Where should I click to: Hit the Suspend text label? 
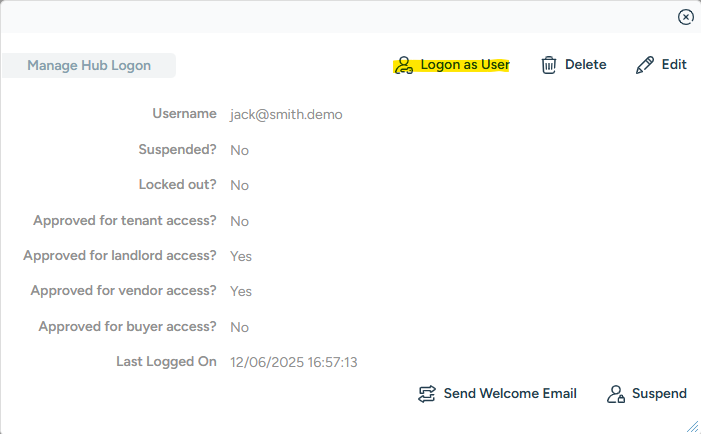659,394
